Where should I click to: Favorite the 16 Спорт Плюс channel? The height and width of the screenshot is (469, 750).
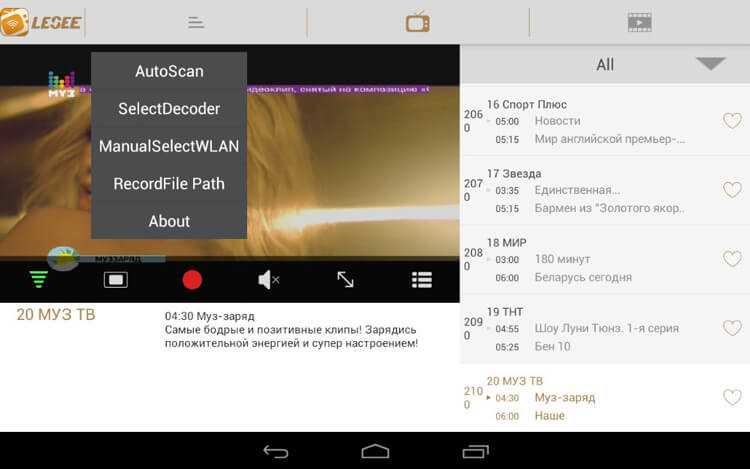pyautogui.click(x=731, y=121)
